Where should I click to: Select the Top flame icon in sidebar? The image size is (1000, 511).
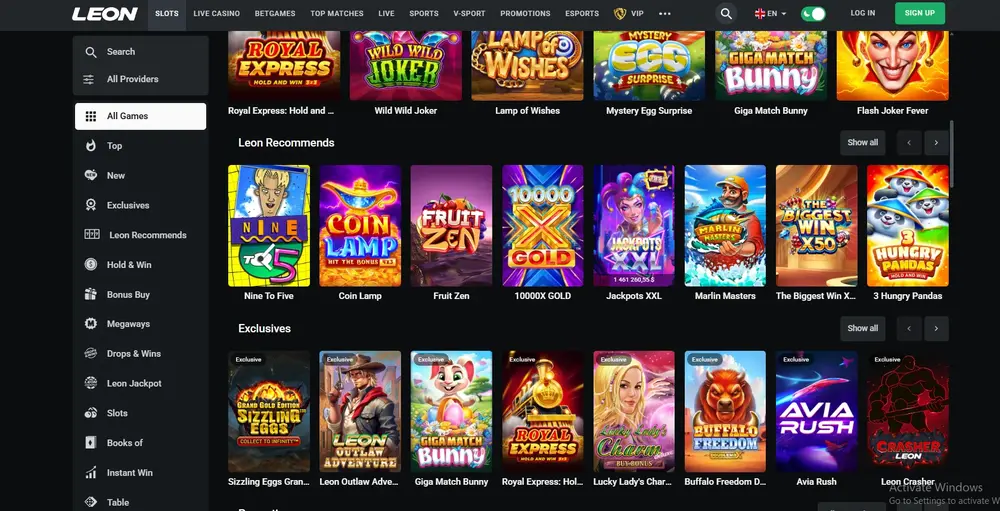tap(91, 145)
